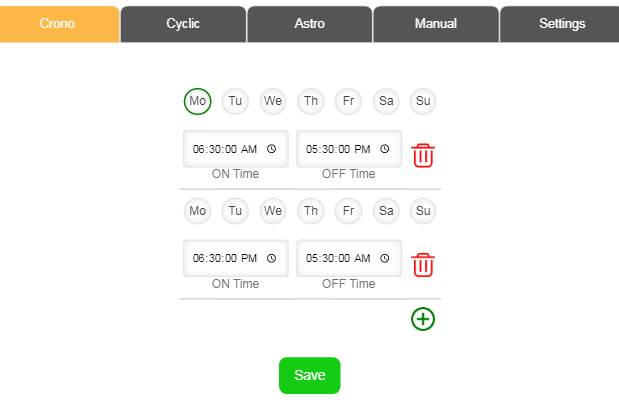Delete the first schedule with trash icon
This screenshot has height=403, width=619.
coord(423,155)
